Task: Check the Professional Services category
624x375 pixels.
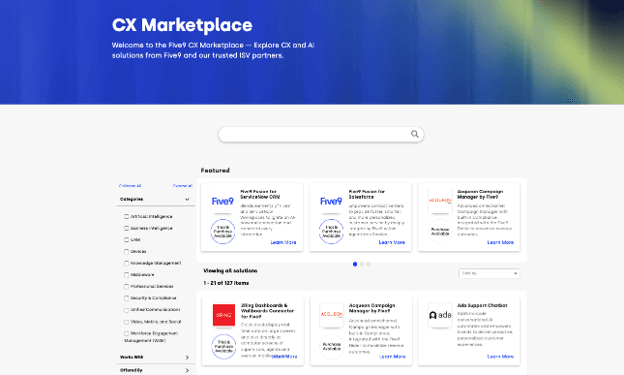Action: (127, 286)
